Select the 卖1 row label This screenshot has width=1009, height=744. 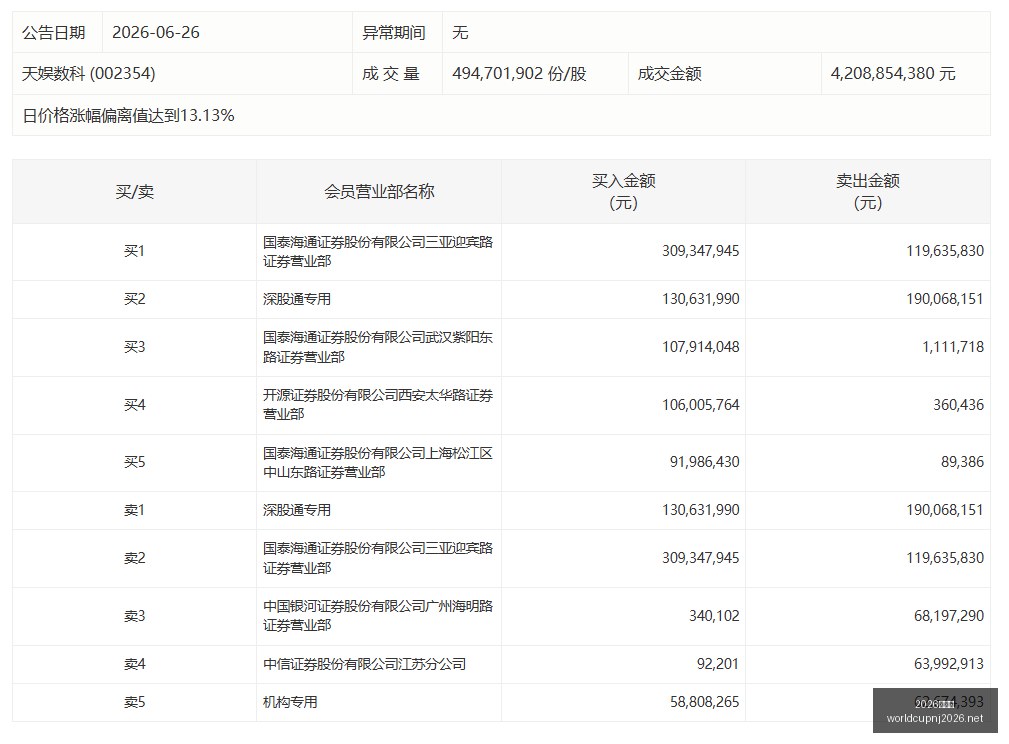pyautogui.click(x=134, y=510)
